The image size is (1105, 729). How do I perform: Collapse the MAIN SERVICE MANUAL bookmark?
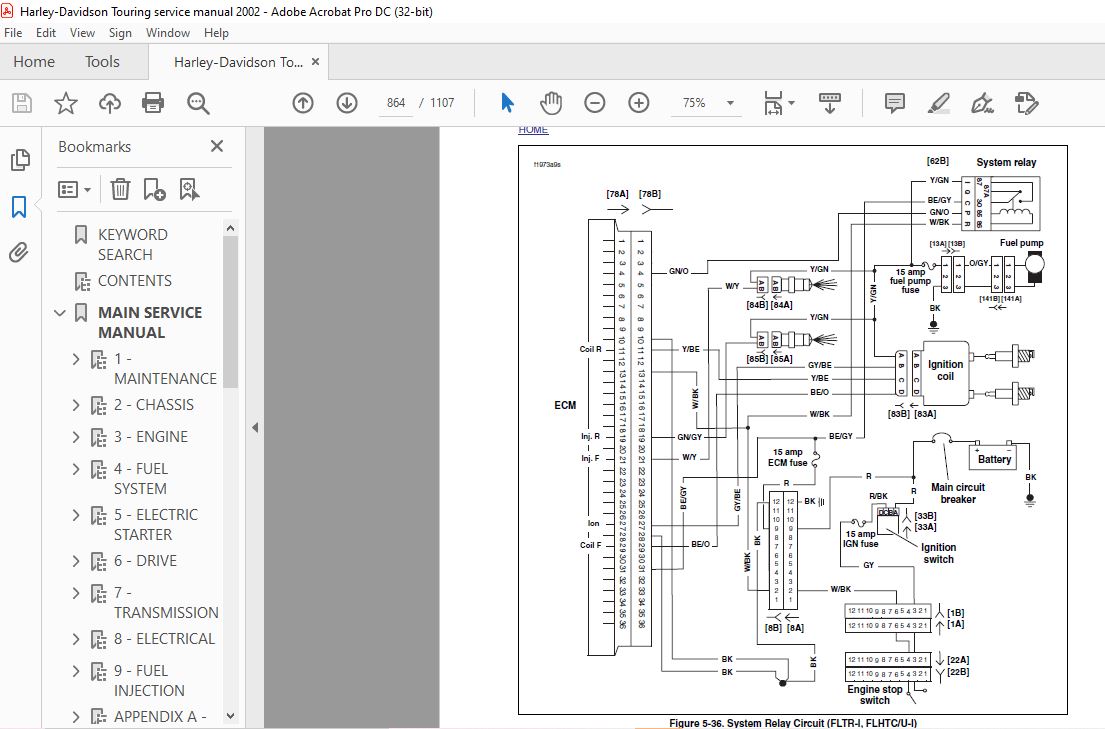click(61, 313)
